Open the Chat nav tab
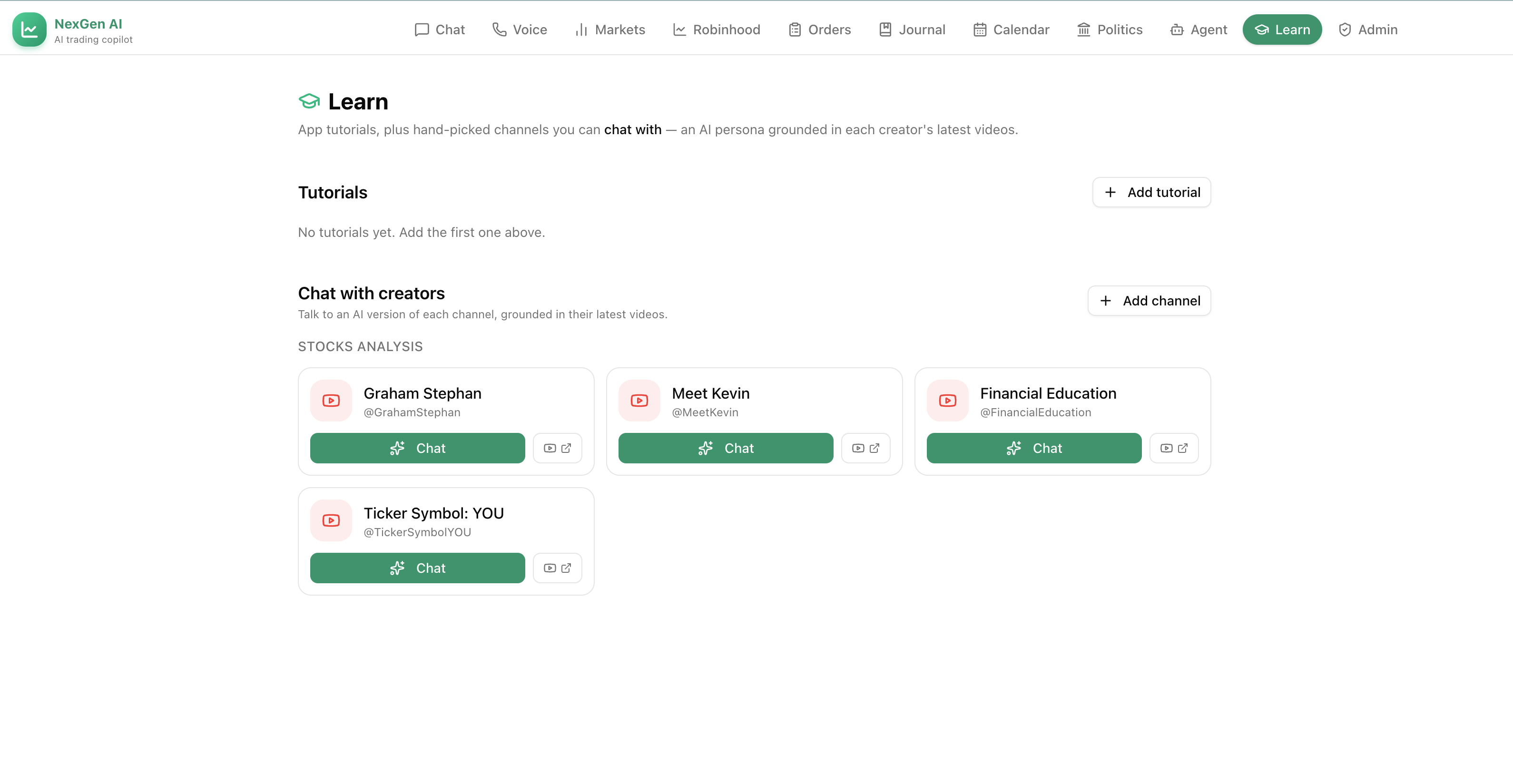1513x784 pixels. point(439,29)
